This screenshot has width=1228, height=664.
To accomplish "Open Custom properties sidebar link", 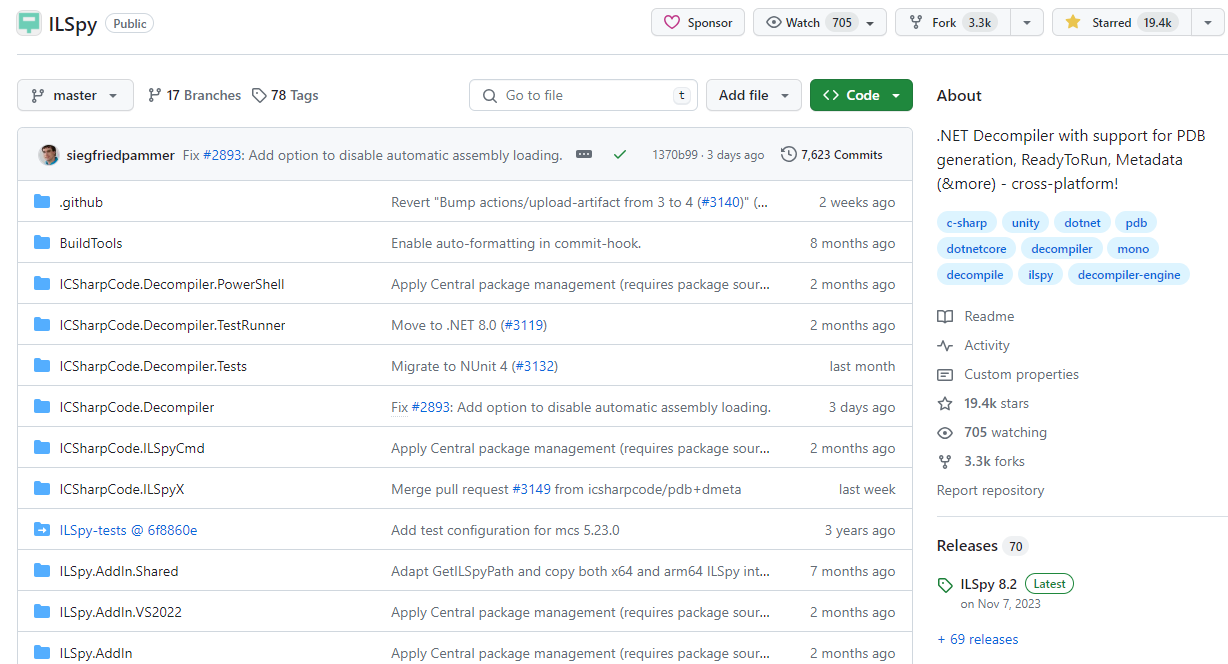I will pos(1008,374).
